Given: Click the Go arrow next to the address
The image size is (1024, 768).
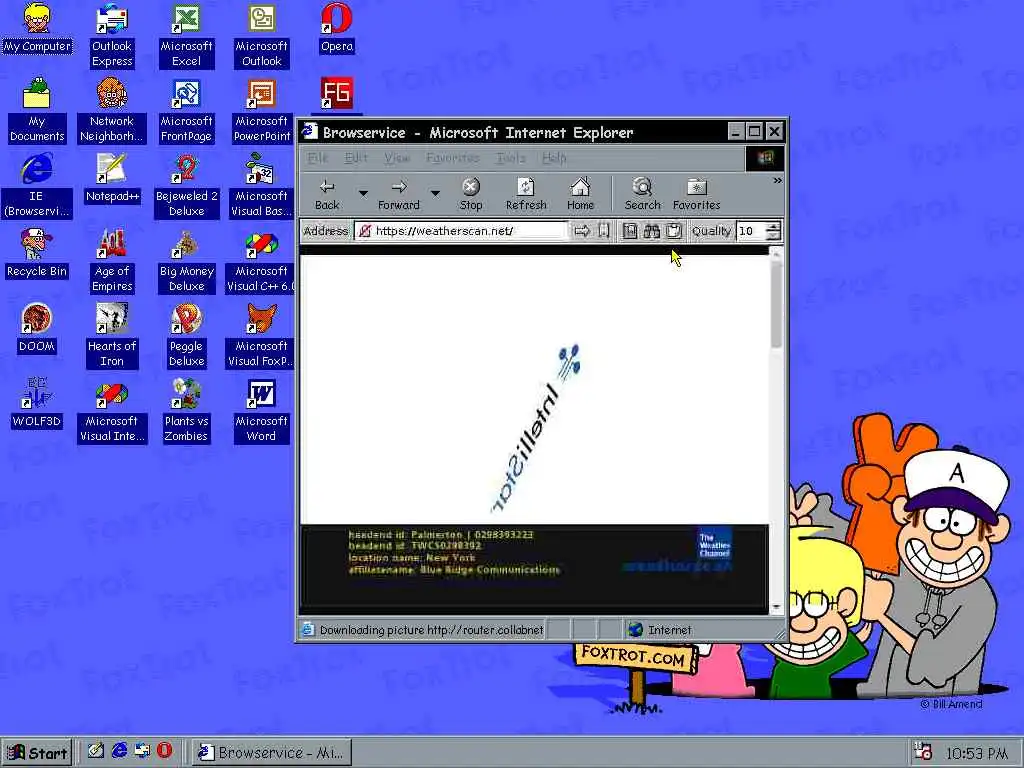Looking at the screenshot, I should point(581,231).
